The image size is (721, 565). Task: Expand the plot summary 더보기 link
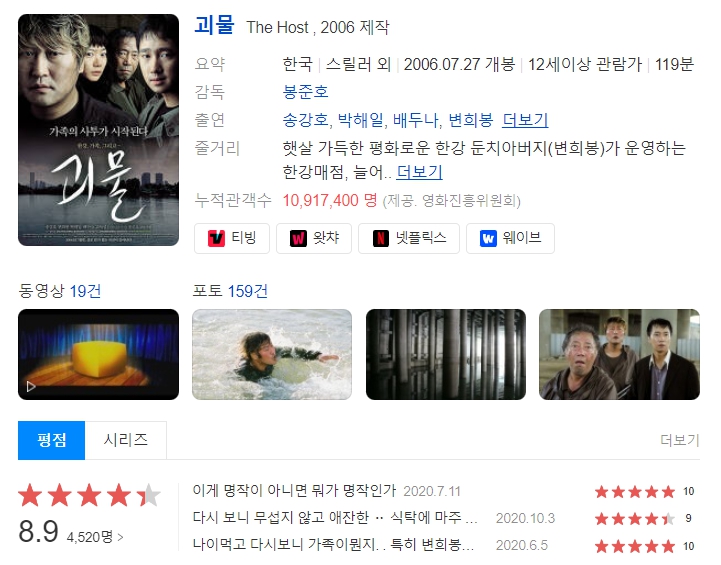419,172
